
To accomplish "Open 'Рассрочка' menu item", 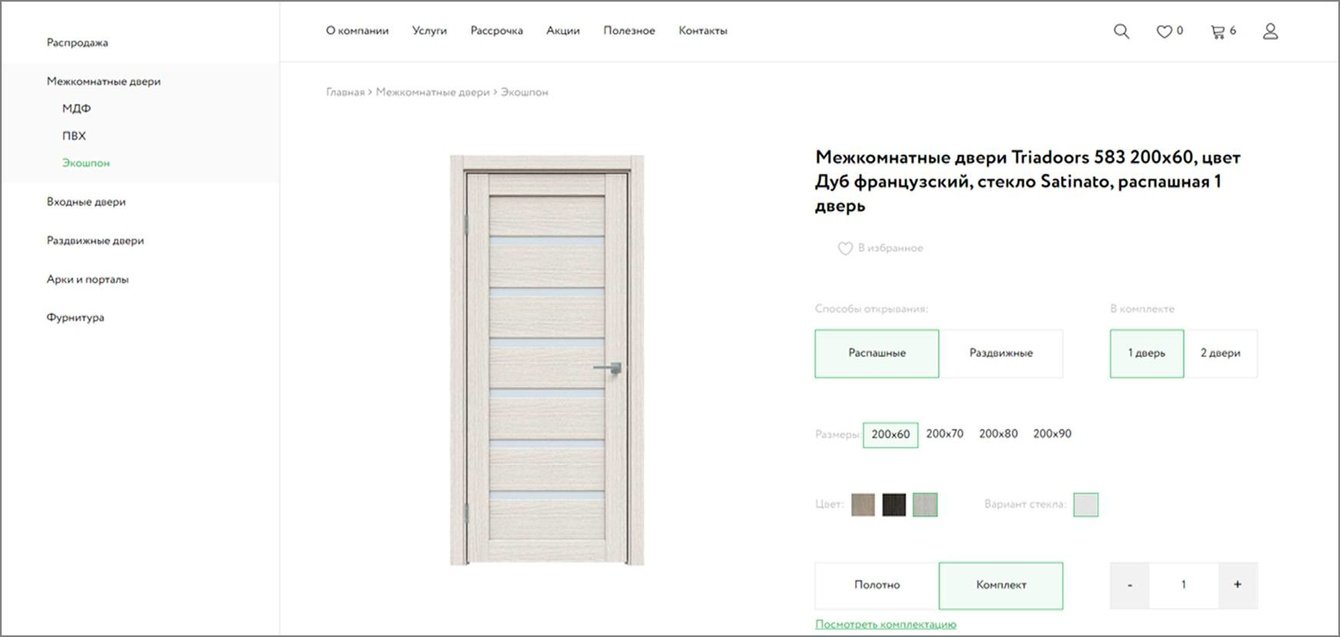I will (x=497, y=31).
